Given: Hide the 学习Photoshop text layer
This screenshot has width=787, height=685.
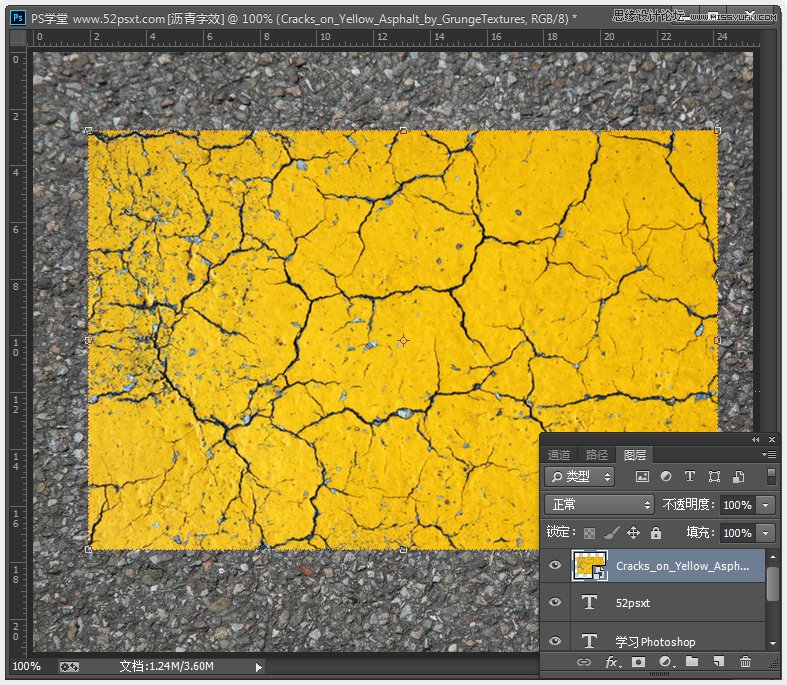Looking at the screenshot, I should point(555,641).
